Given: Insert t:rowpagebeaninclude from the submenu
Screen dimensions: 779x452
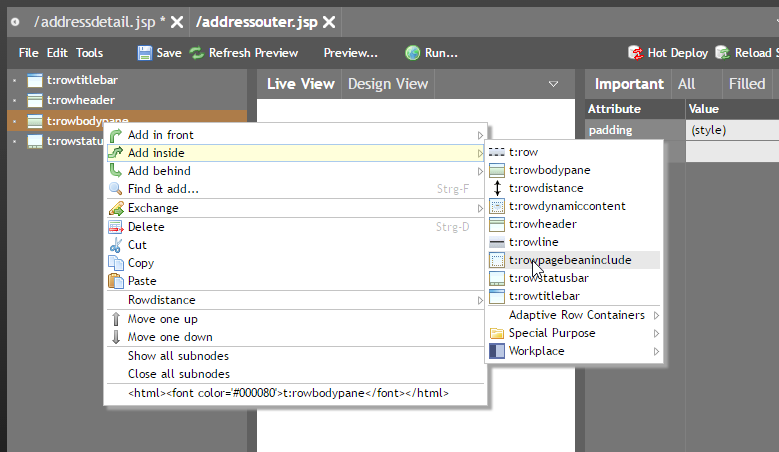Looking at the screenshot, I should [x=570, y=260].
